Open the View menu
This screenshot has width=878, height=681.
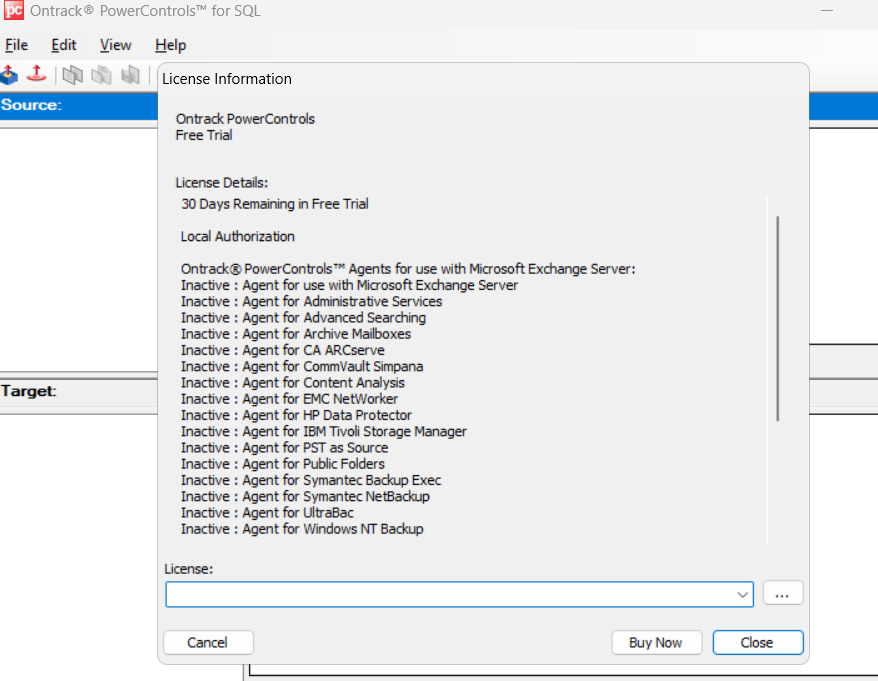click(115, 45)
